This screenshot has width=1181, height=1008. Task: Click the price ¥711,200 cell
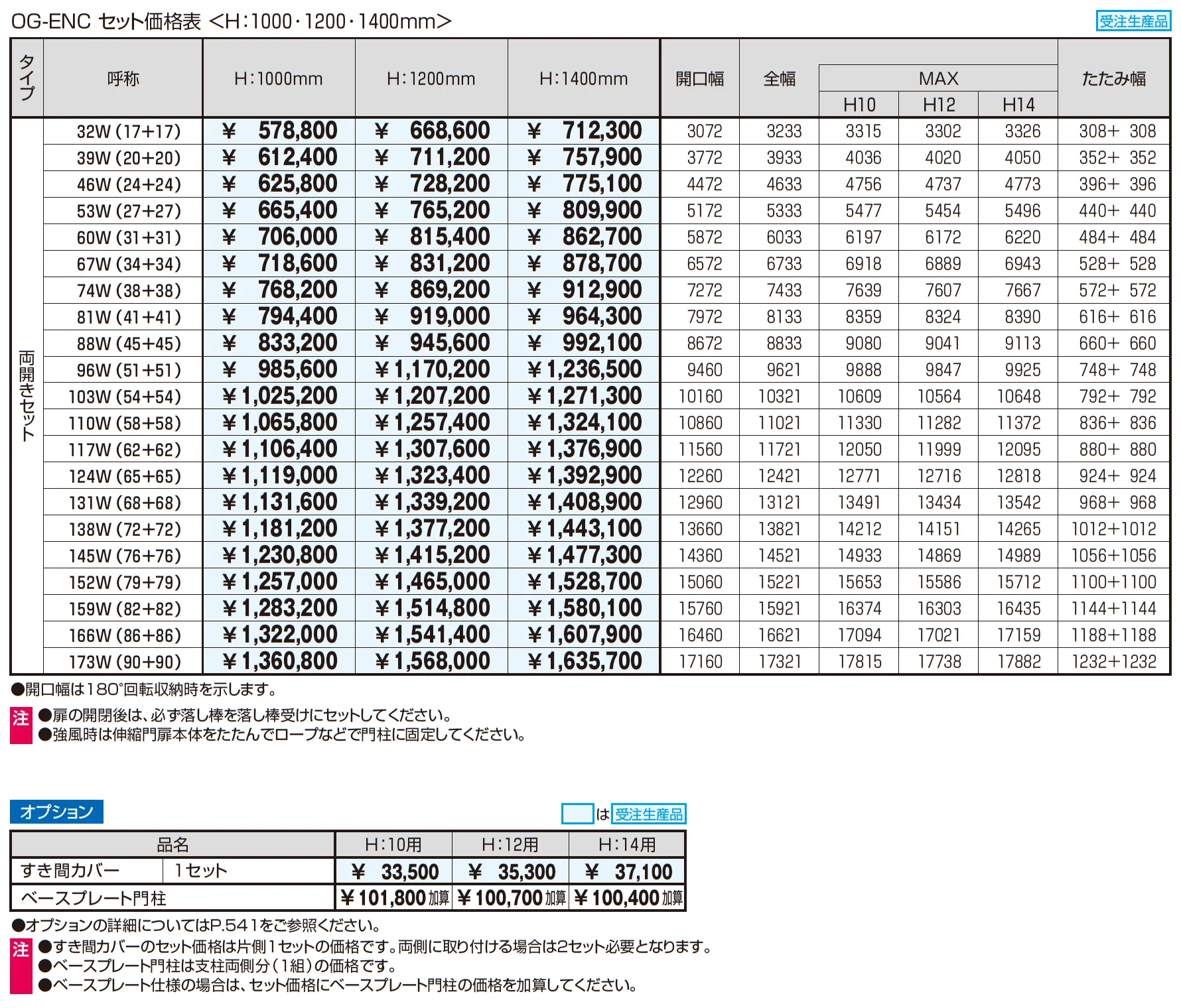point(431,158)
